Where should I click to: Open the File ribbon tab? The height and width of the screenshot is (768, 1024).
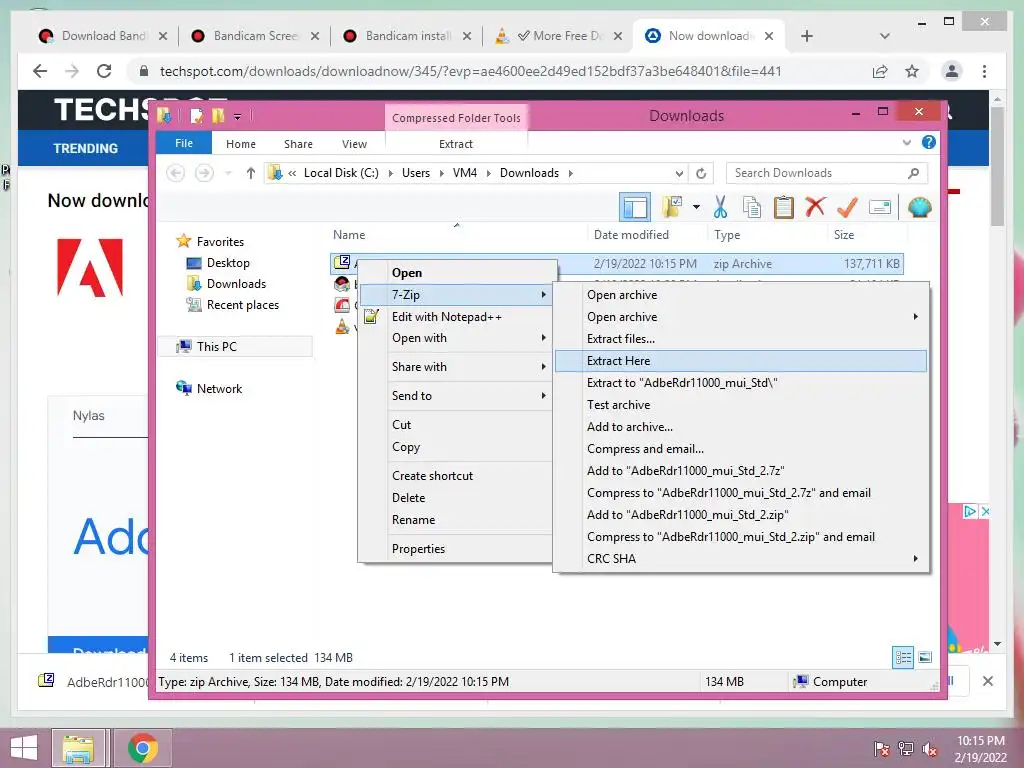184,143
